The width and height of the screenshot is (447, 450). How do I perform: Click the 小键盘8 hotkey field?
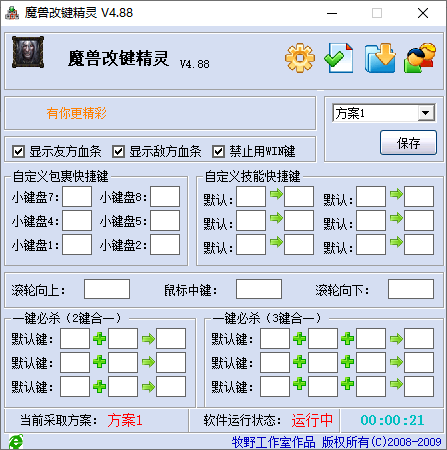[x=165, y=197]
